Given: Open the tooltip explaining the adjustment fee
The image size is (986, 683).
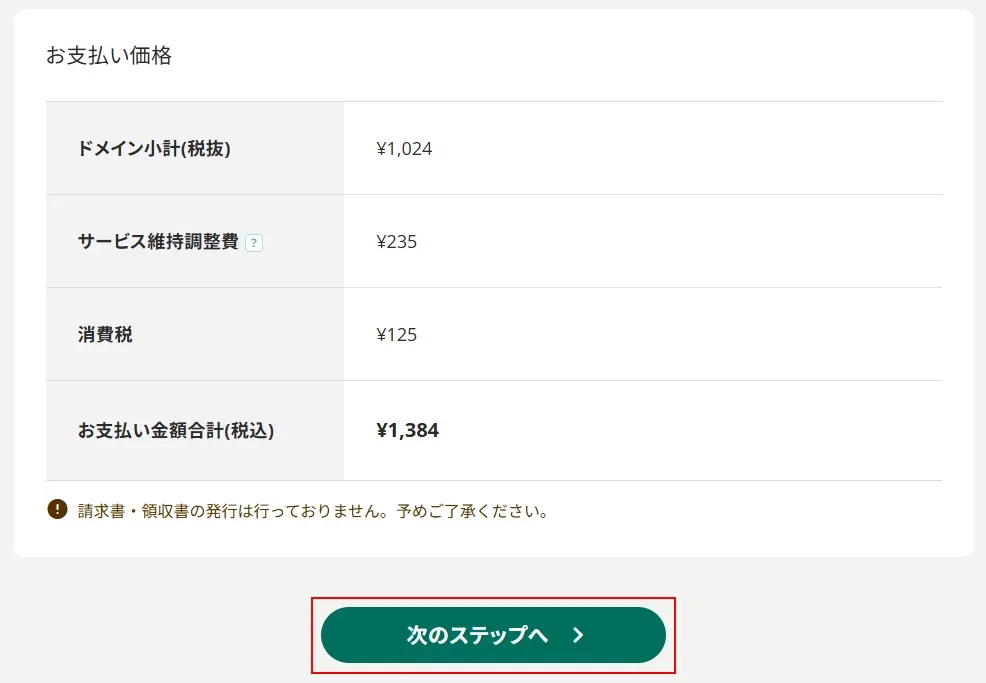Looking at the screenshot, I should pyautogui.click(x=253, y=240).
